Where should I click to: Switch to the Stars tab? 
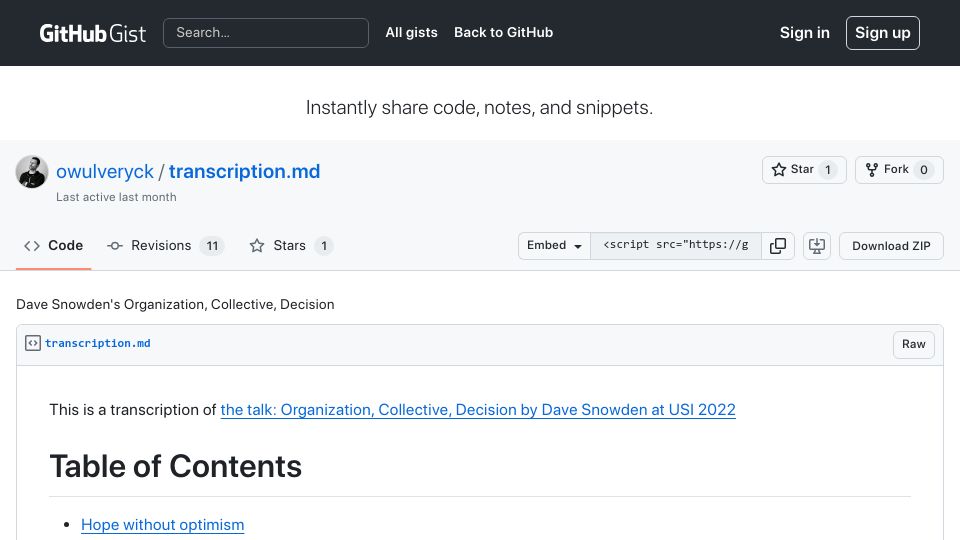click(x=291, y=246)
